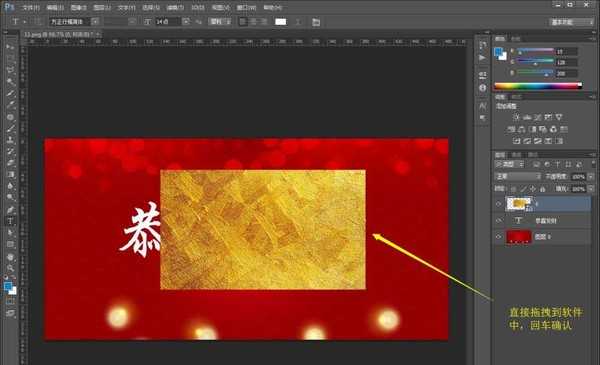Viewport: 600px width, 365px height.
Task: Open the 图层 menu in menu bar
Action: pos(102,7)
